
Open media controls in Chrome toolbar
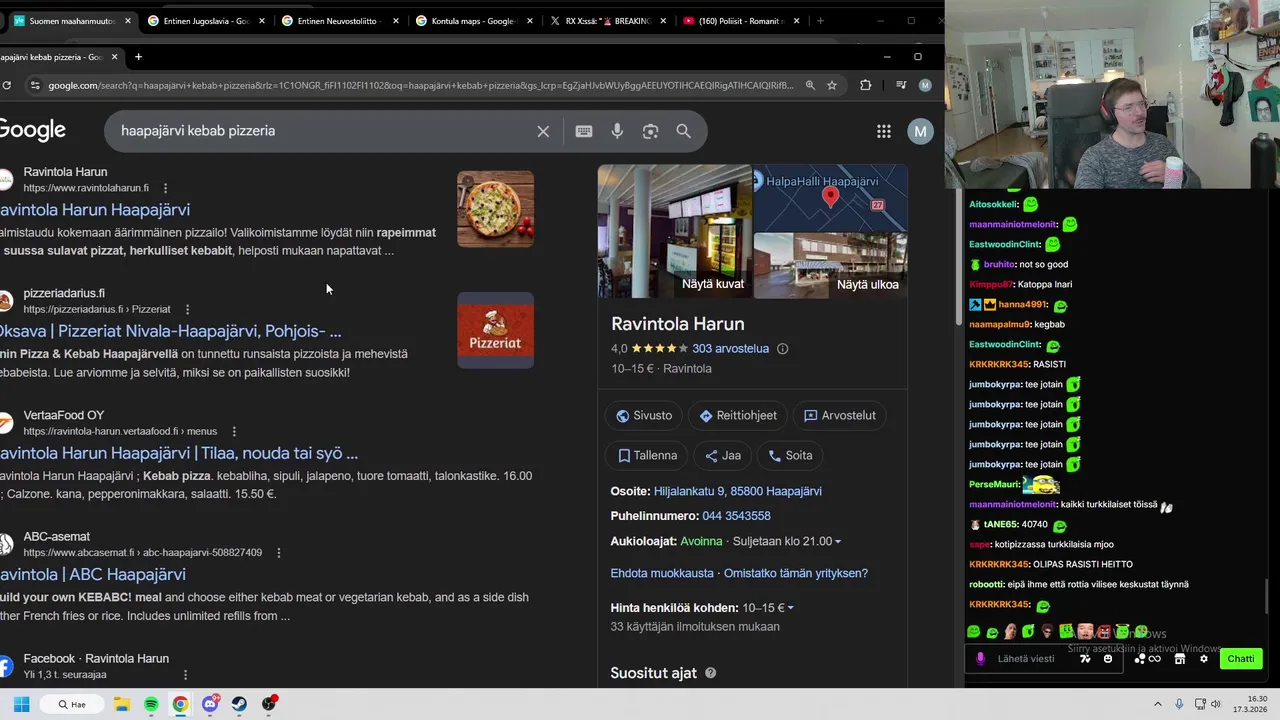pos(901,85)
